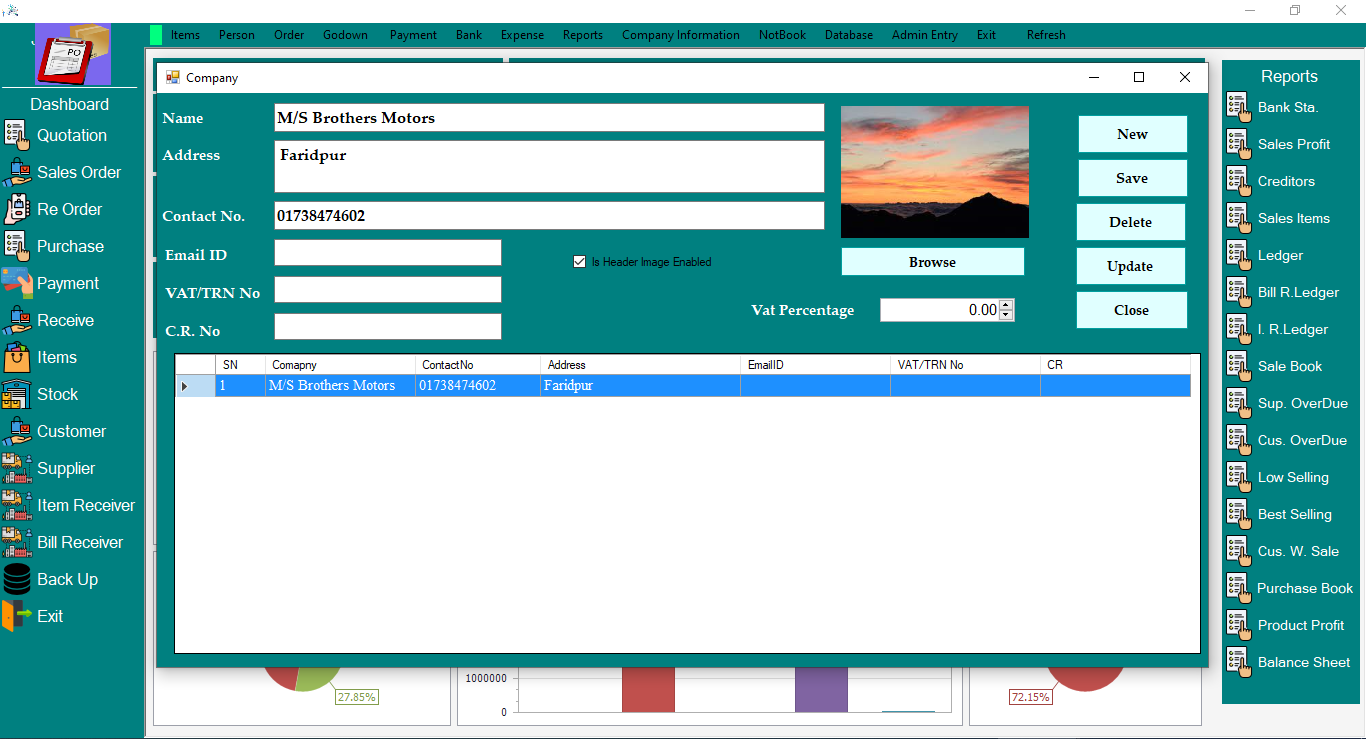This screenshot has width=1366, height=739.
Task: Open the Bank Sta. report
Action: coord(1289,107)
